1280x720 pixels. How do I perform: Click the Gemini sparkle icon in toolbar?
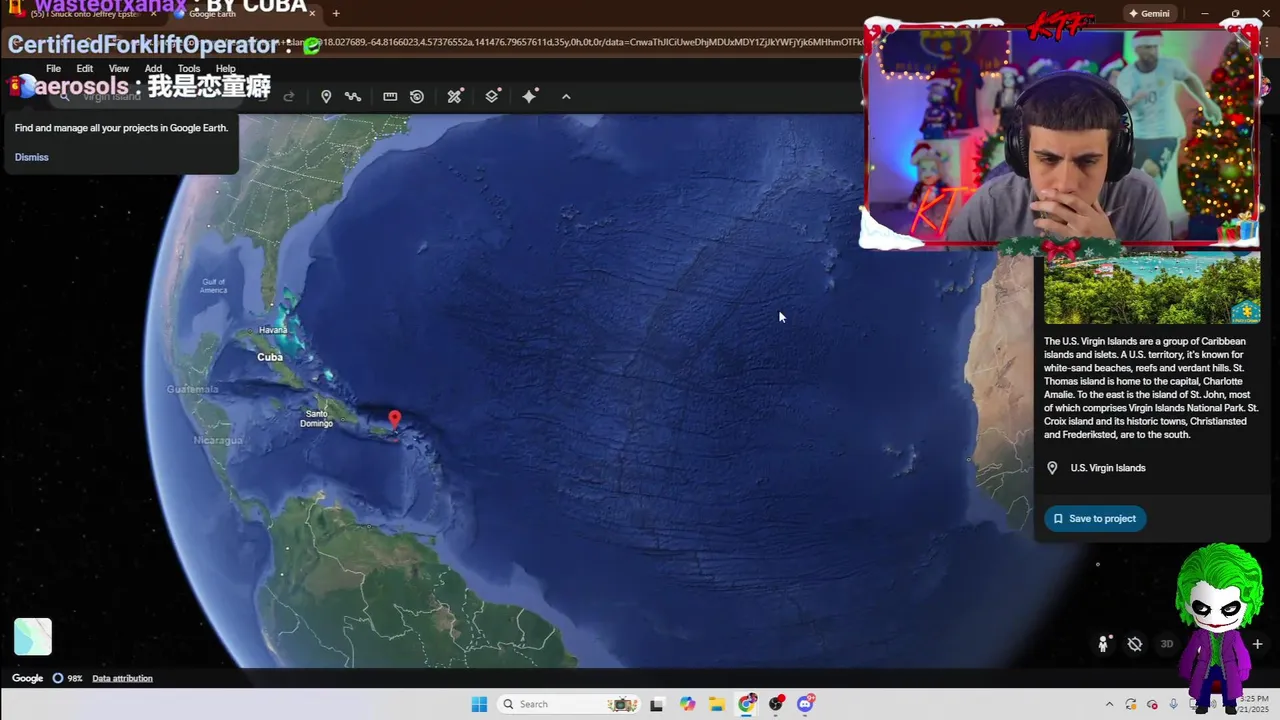530,96
